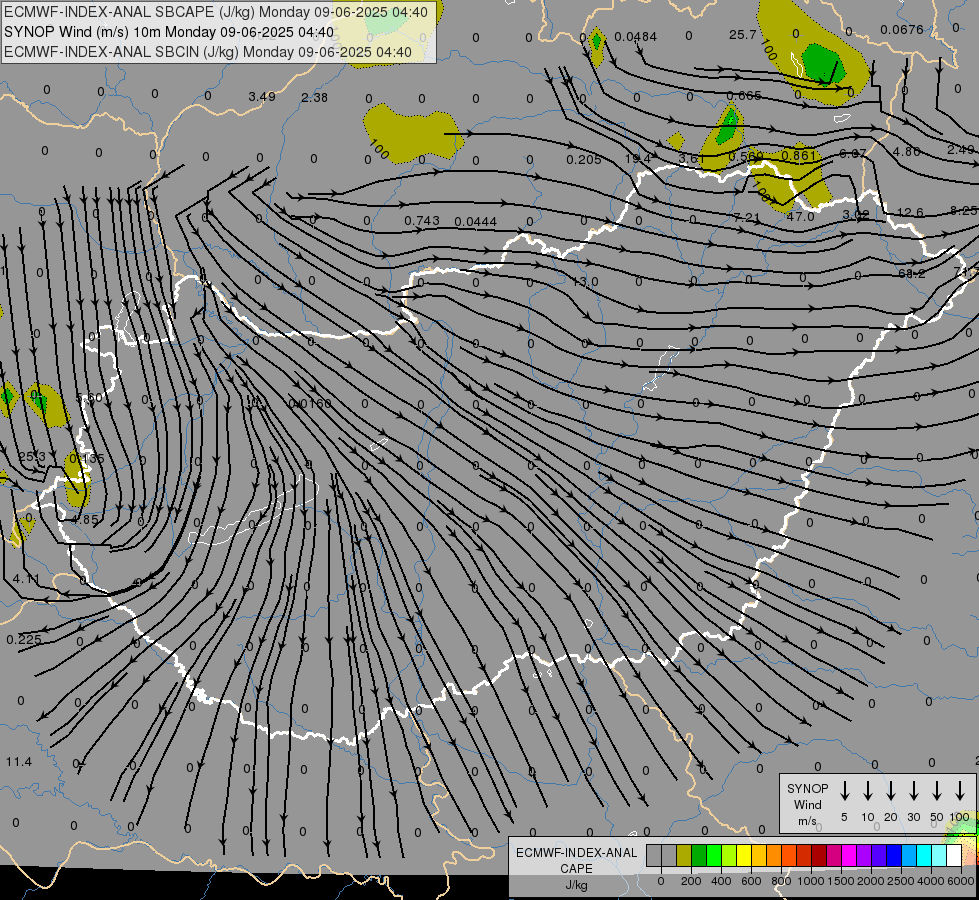979x900 pixels.
Task: Click the 3.61 value on the map
Action: 692,159
